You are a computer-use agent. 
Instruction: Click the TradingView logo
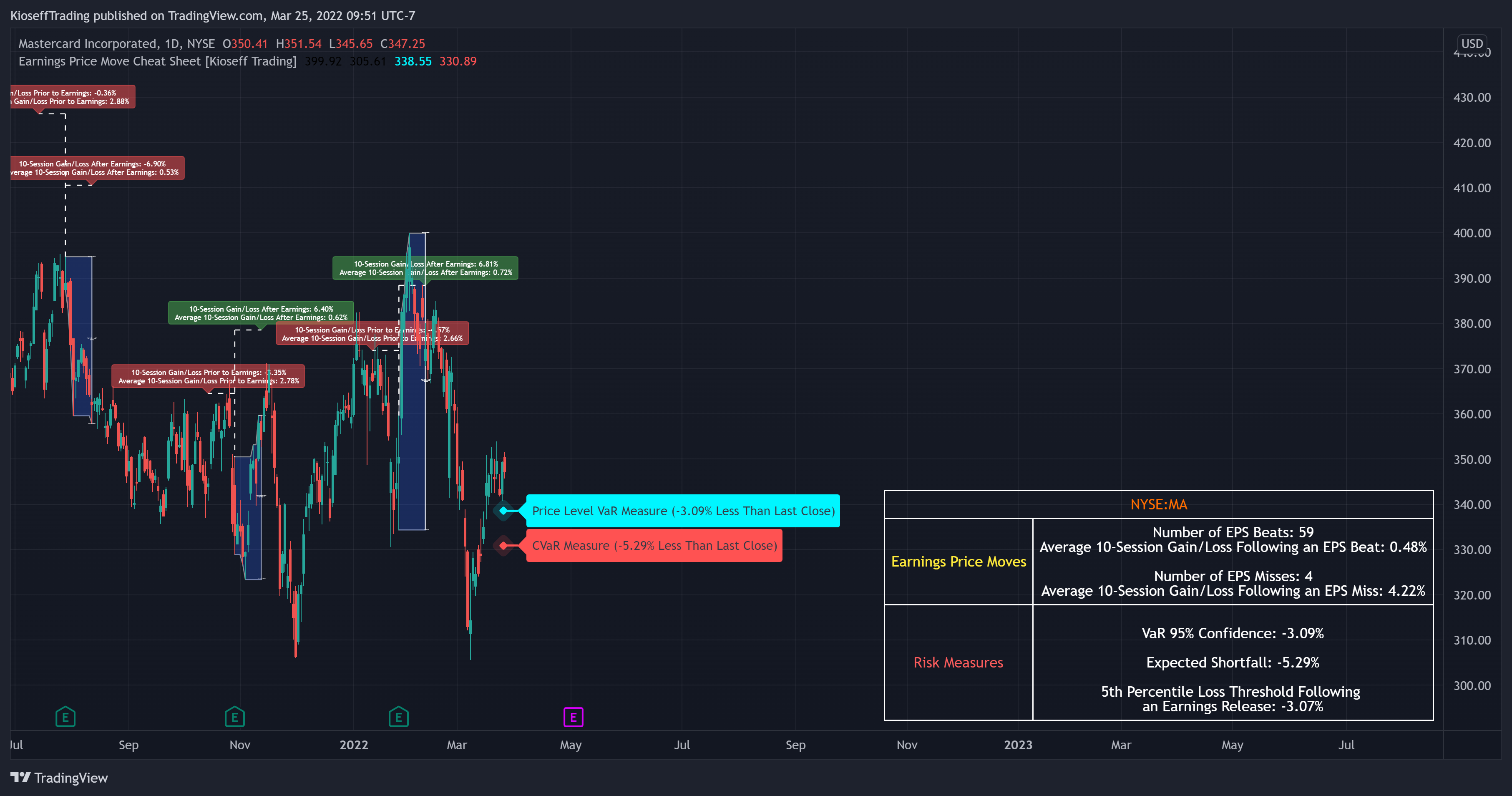[x=59, y=777]
